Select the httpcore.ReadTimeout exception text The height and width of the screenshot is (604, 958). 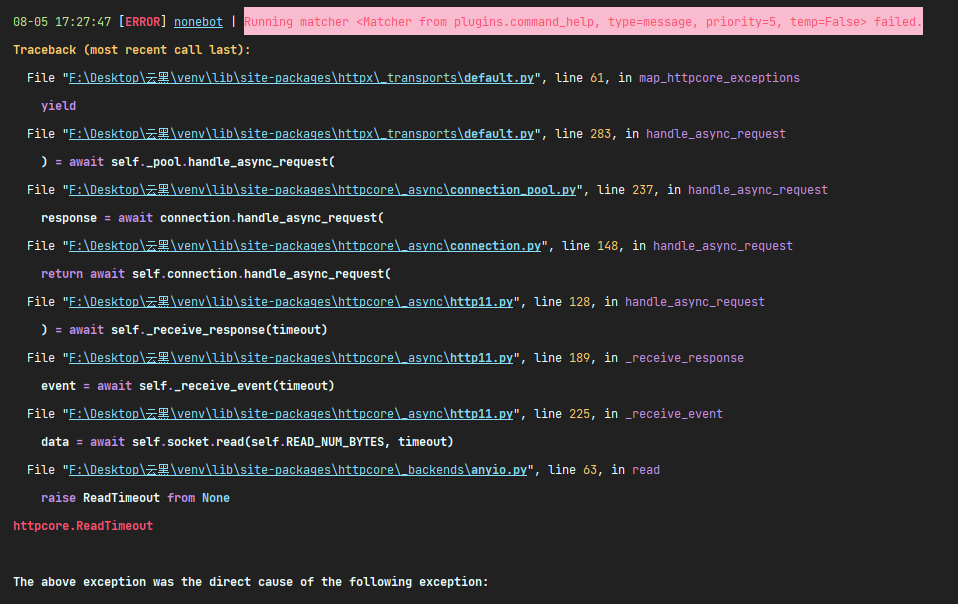82,525
